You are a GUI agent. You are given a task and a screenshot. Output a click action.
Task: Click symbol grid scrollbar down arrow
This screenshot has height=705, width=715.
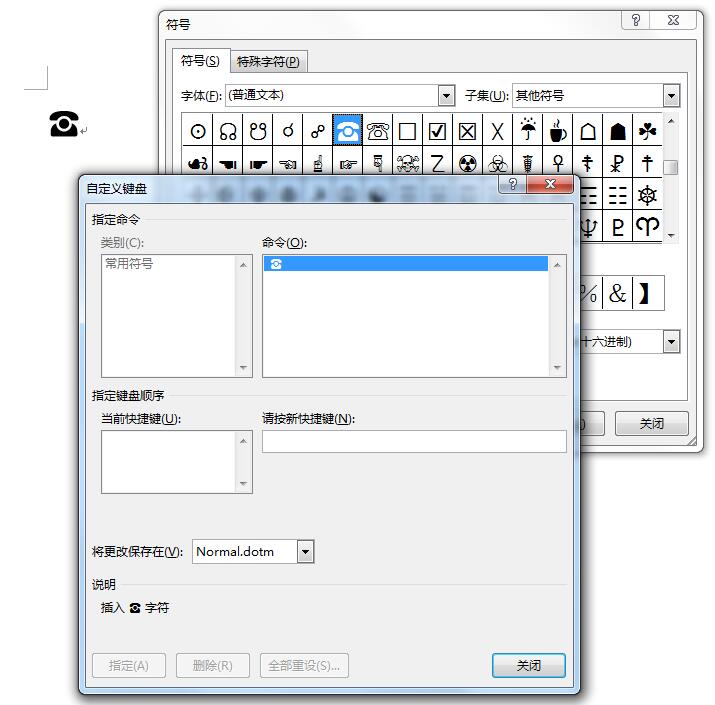point(671,235)
